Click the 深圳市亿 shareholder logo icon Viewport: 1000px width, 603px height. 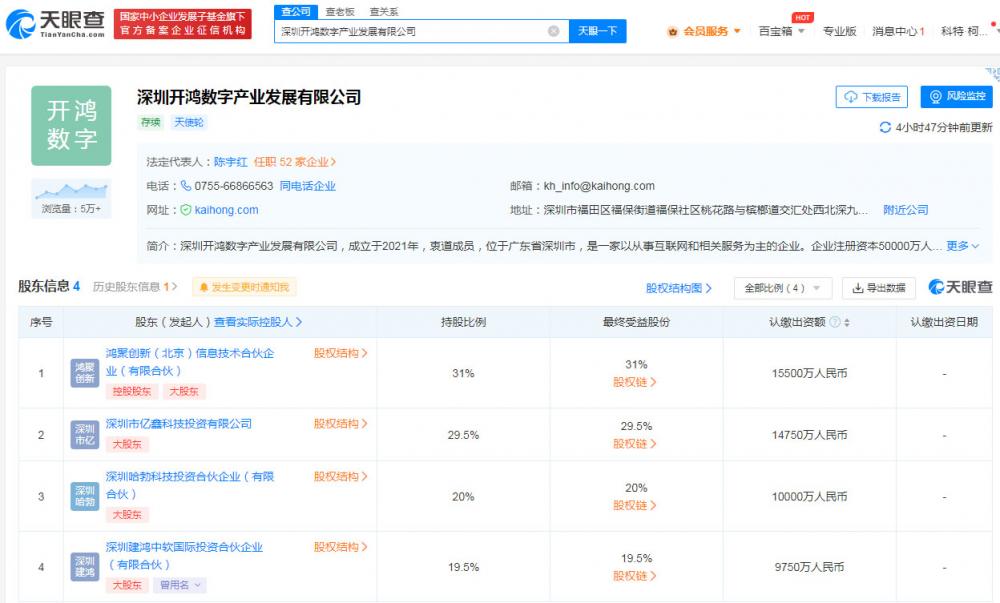84,435
